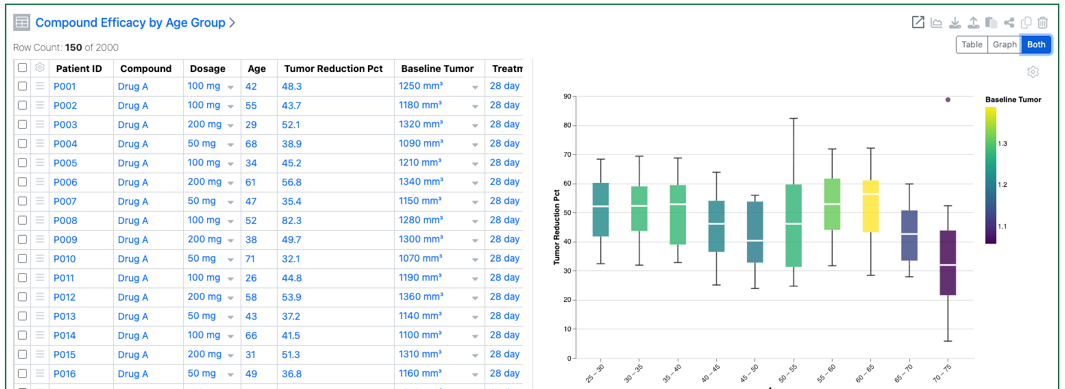This screenshot has height=389, width=1065.
Task: Click the trash delete icon
Action: pyautogui.click(x=1043, y=22)
